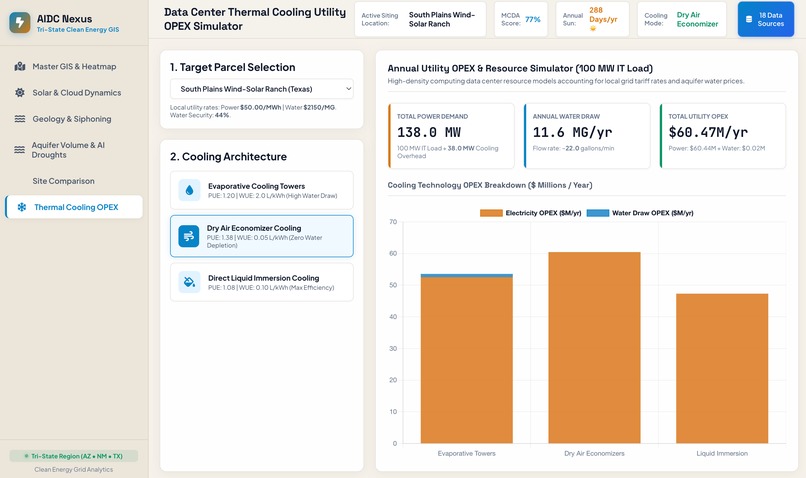Click 'Dry Air Economizers' axis label
806x478 pixels.
594,453
